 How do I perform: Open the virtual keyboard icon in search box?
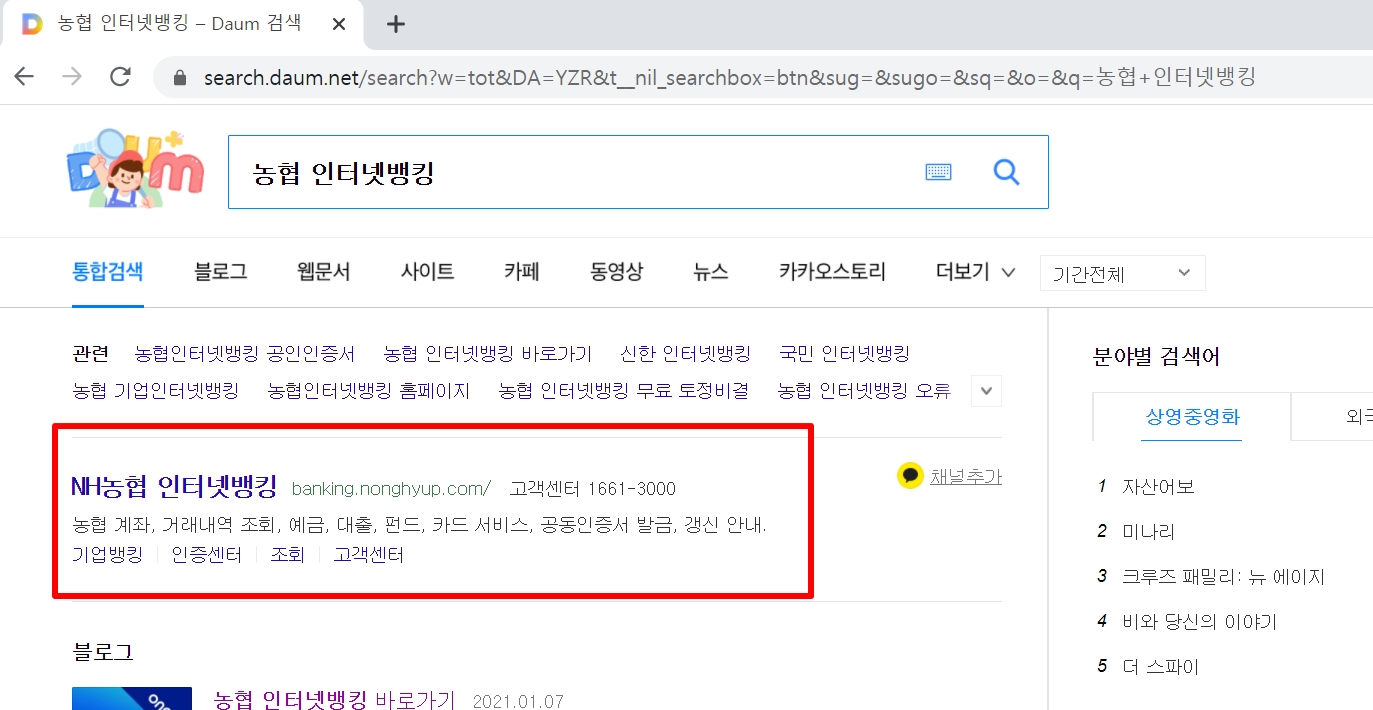[938, 172]
